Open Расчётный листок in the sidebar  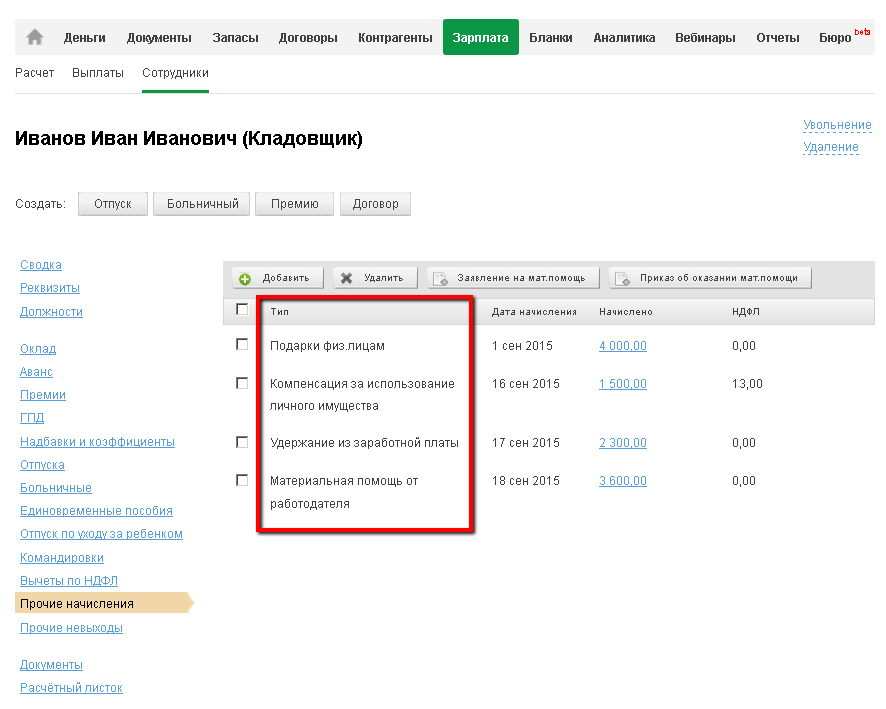tap(71, 688)
